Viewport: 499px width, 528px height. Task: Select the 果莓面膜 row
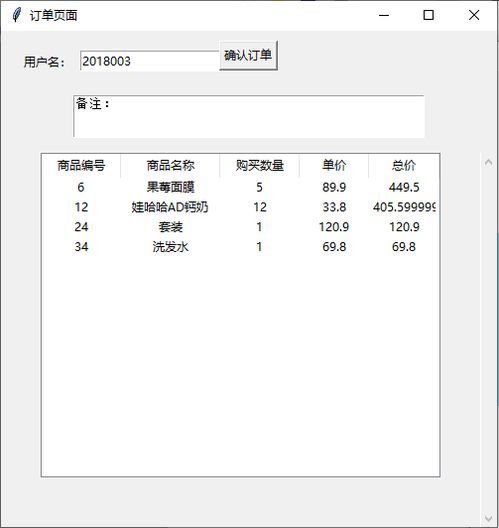click(x=240, y=187)
